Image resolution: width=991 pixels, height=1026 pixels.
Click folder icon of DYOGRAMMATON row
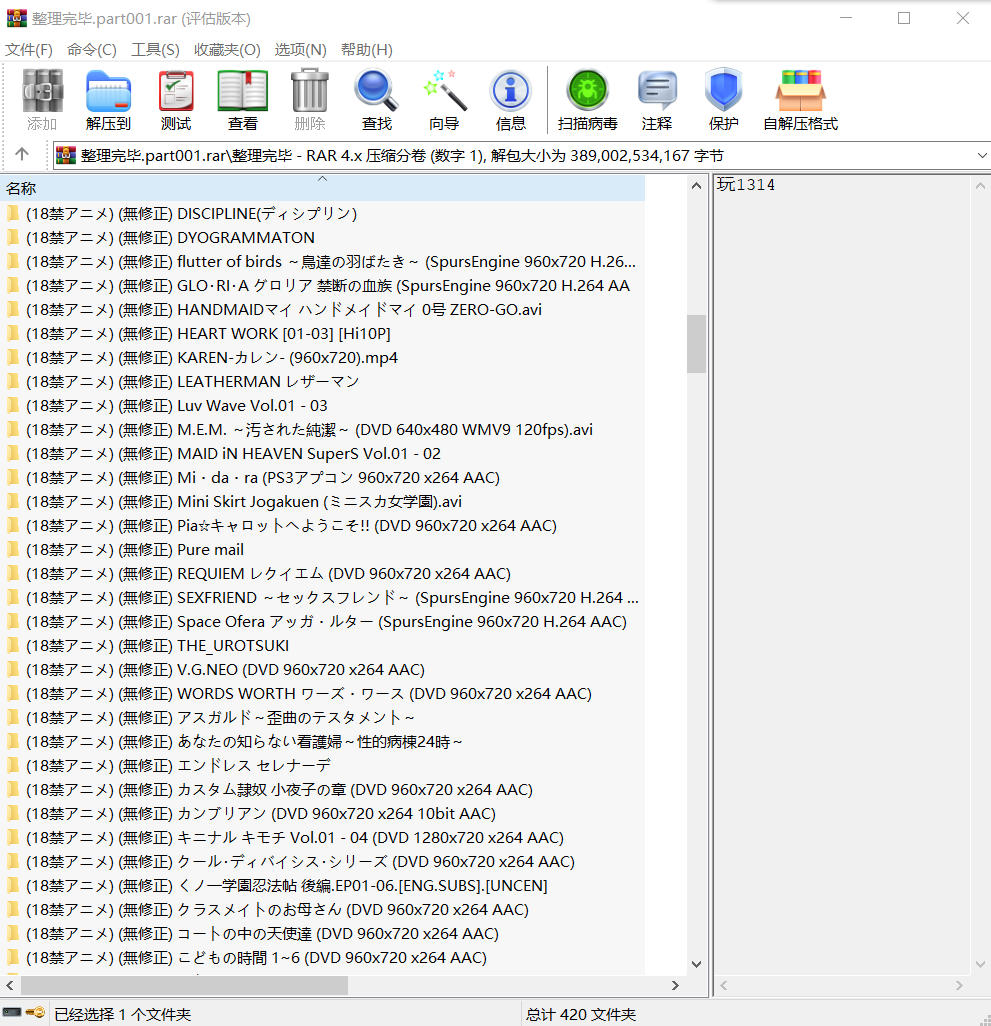[12, 238]
